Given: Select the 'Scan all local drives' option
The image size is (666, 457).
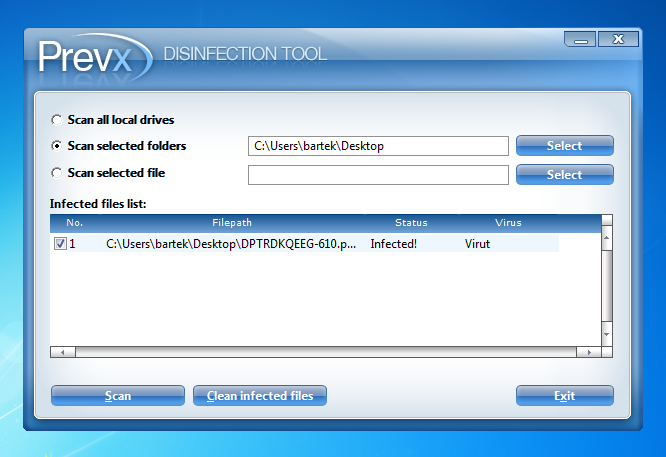Looking at the screenshot, I should click(x=56, y=120).
